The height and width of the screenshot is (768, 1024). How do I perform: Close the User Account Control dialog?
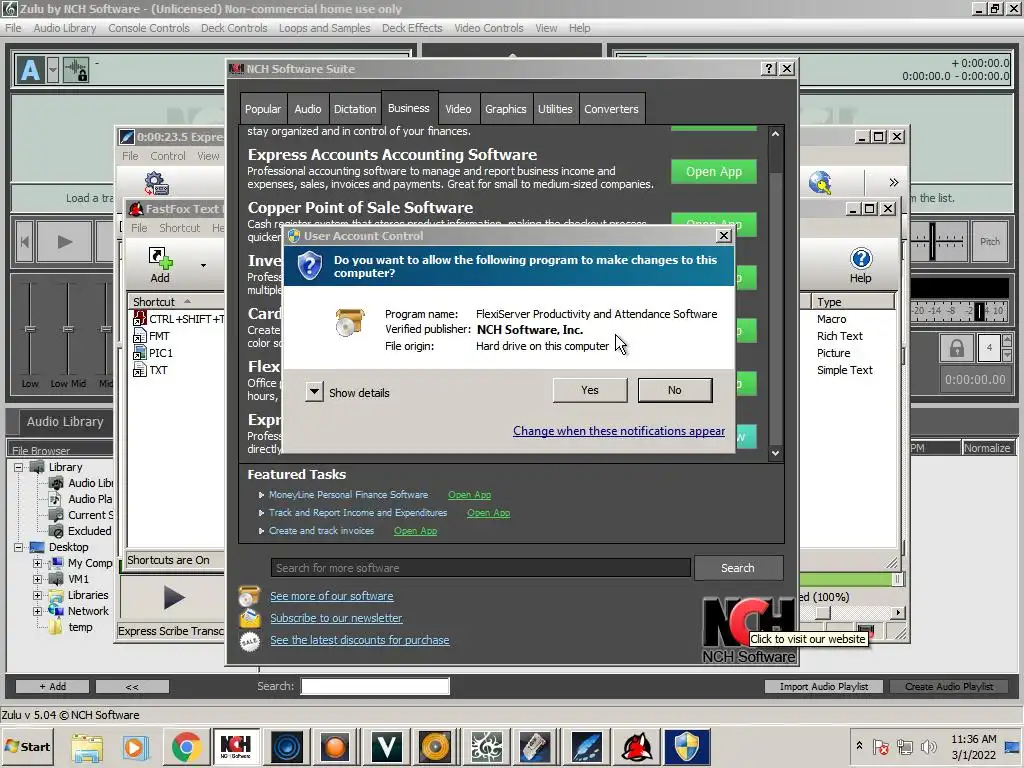(724, 236)
